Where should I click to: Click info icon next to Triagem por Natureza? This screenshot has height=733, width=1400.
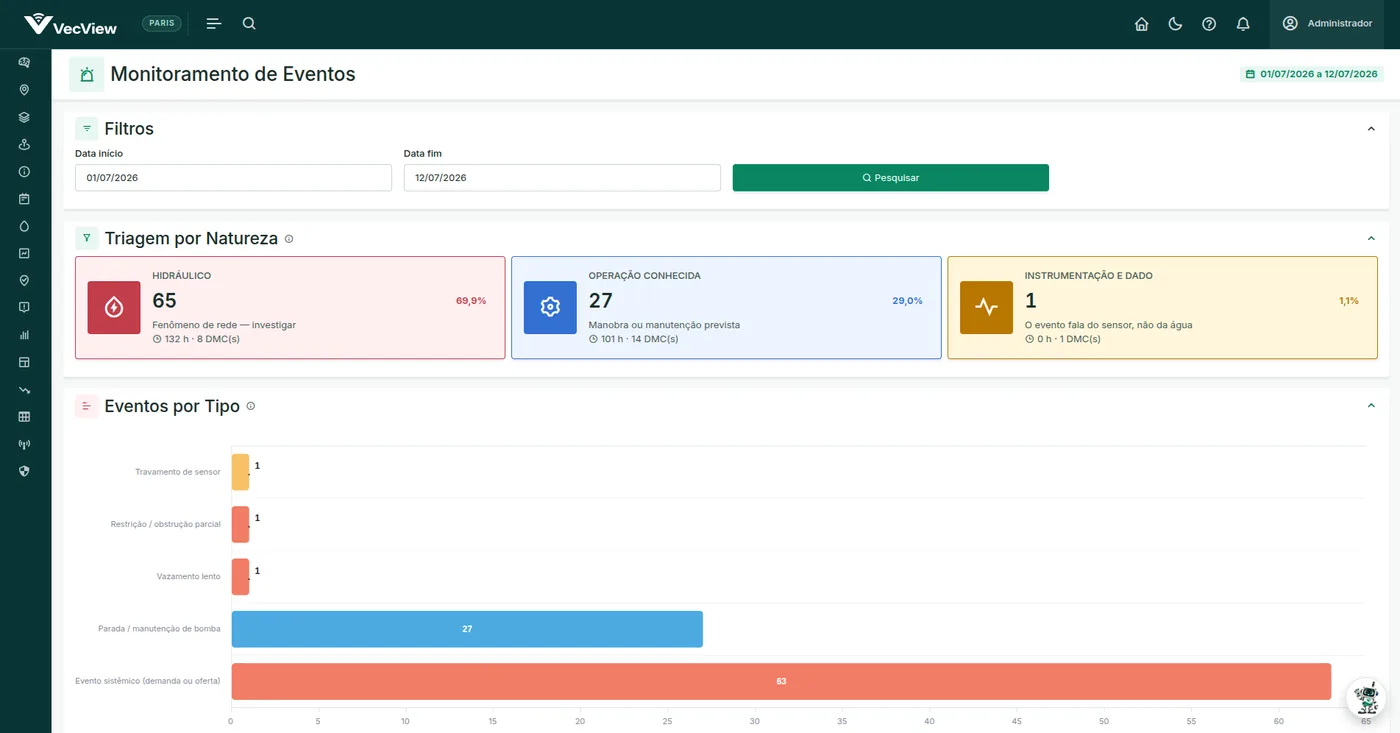pyautogui.click(x=289, y=239)
